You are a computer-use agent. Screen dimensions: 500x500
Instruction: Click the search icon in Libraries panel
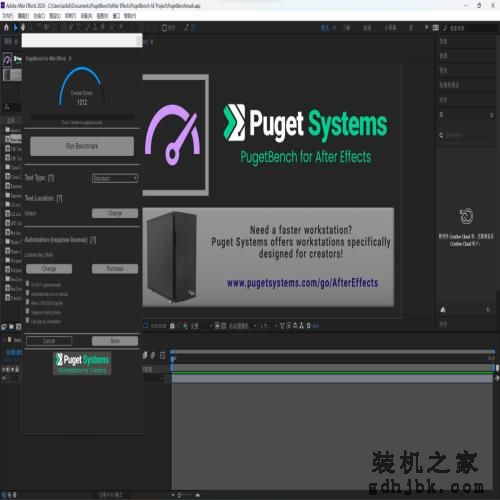441,135
